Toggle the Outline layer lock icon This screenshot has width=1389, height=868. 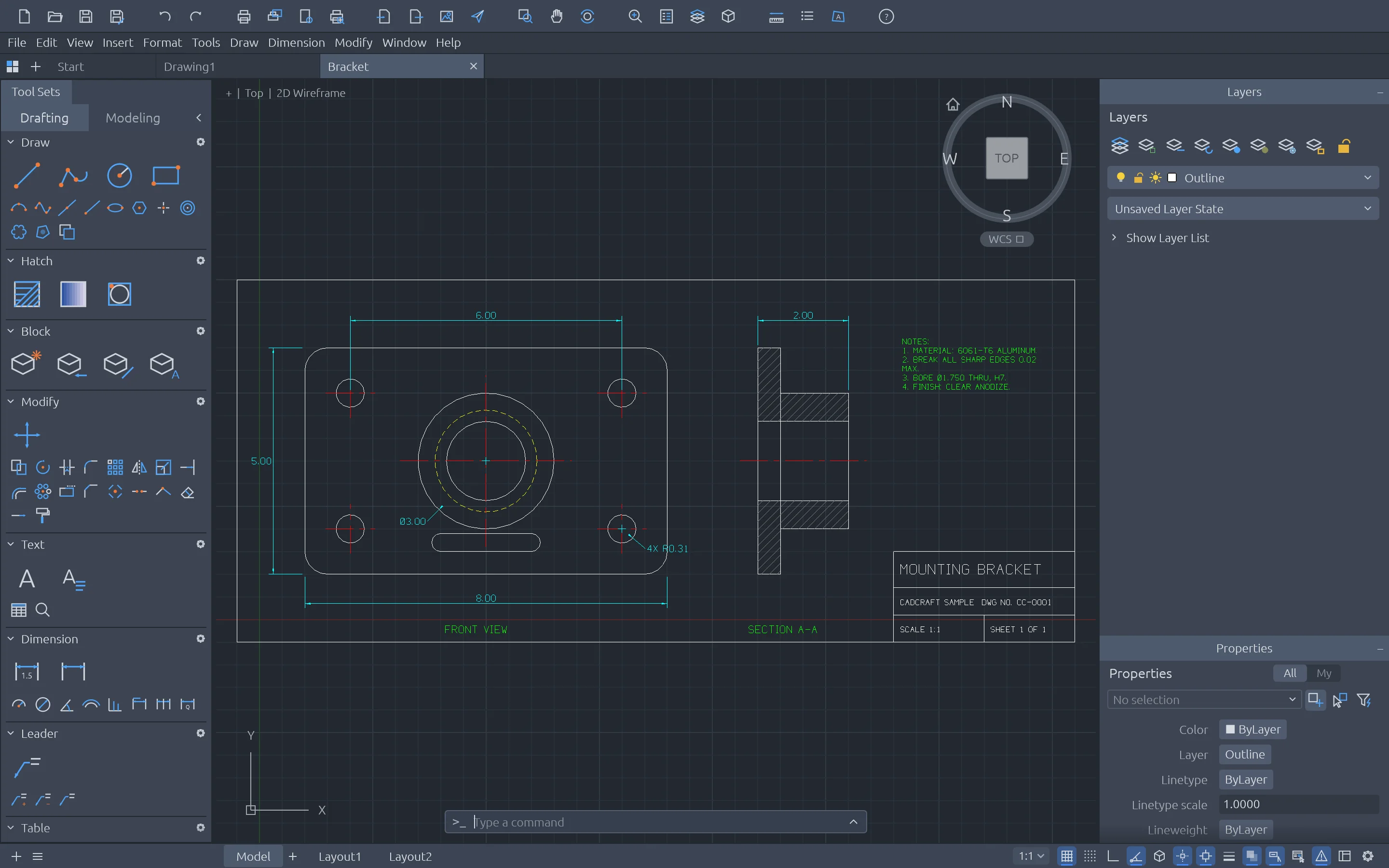pyautogui.click(x=1138, y=177)
